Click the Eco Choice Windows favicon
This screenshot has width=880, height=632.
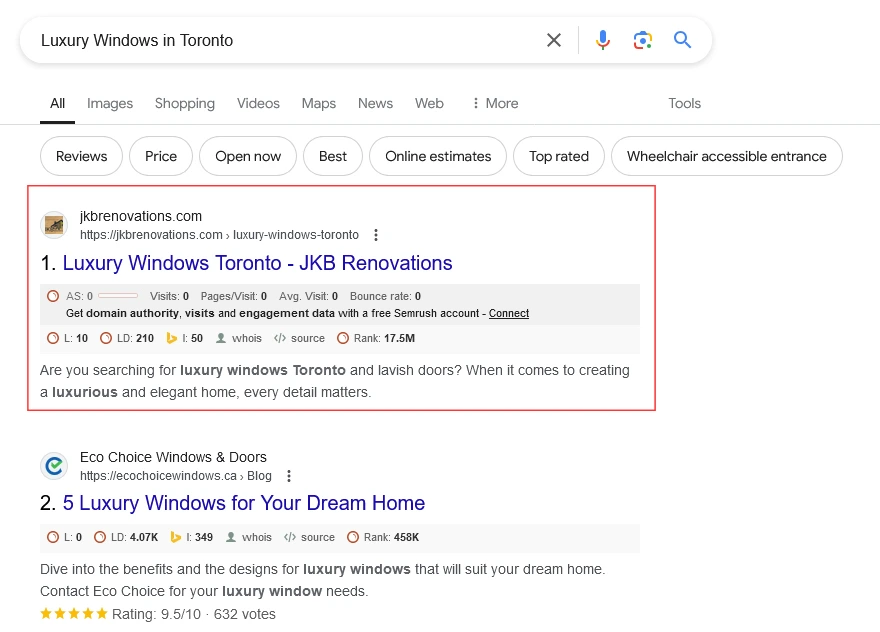click(x=54, y=466)
